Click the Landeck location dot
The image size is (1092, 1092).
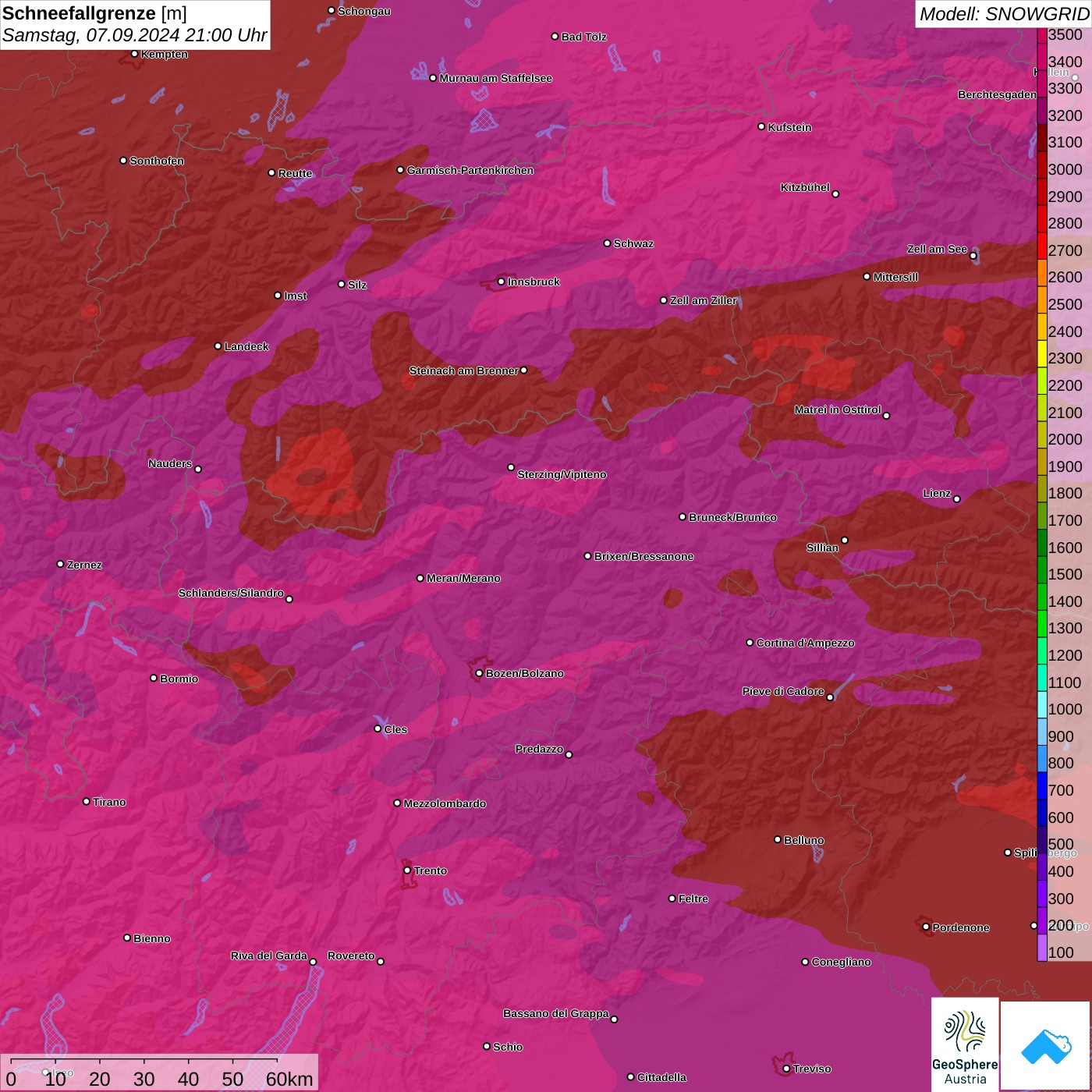click(x=218, y=346)
